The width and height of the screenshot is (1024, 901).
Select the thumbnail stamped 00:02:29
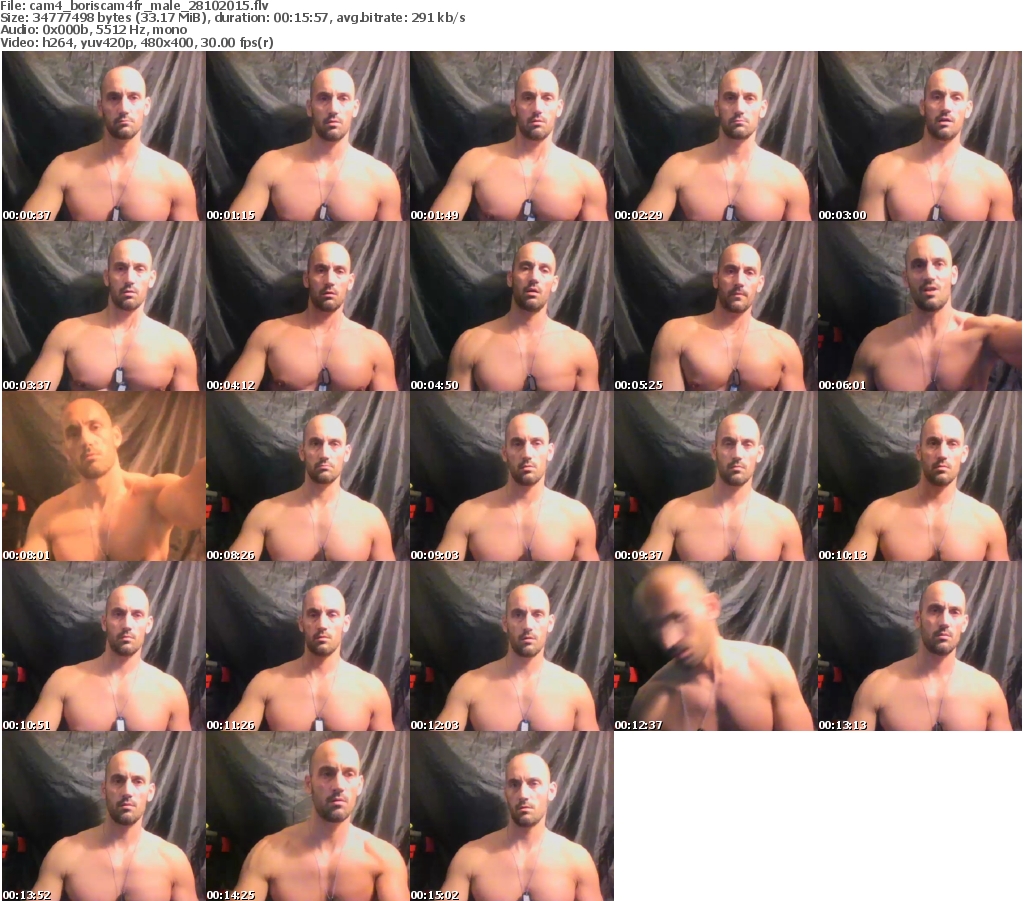coord(716,136)
